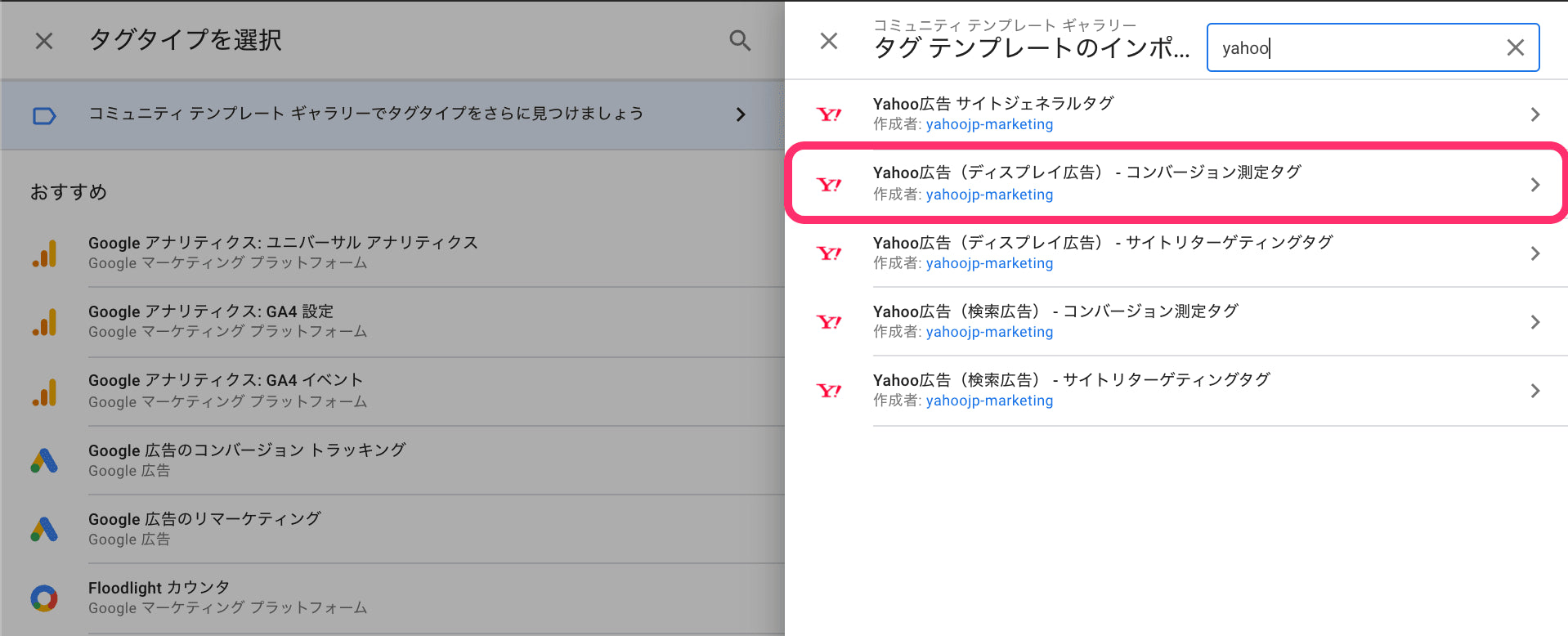1568x636 pixels.
Task: Open Yahoo広告 サイトジェネラルタグ template
Action: pos(1176,114)
